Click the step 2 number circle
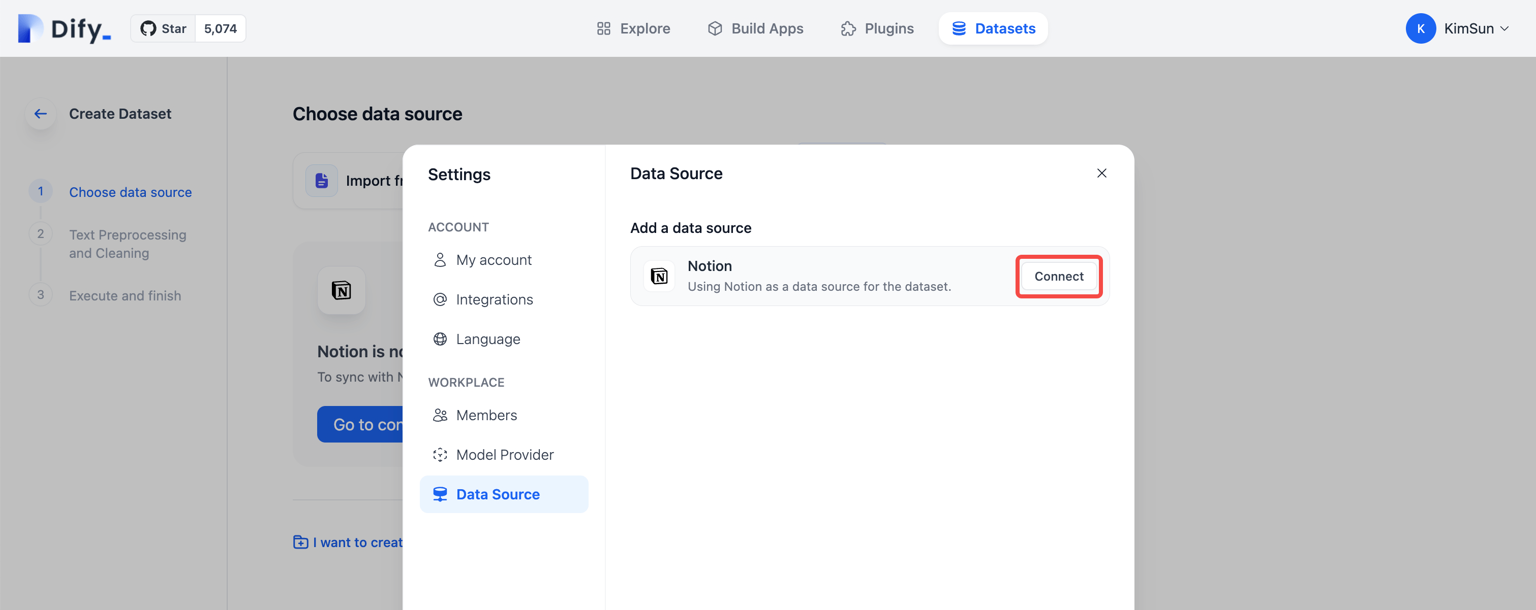1536x610 pixels. [x=40, y=234]
